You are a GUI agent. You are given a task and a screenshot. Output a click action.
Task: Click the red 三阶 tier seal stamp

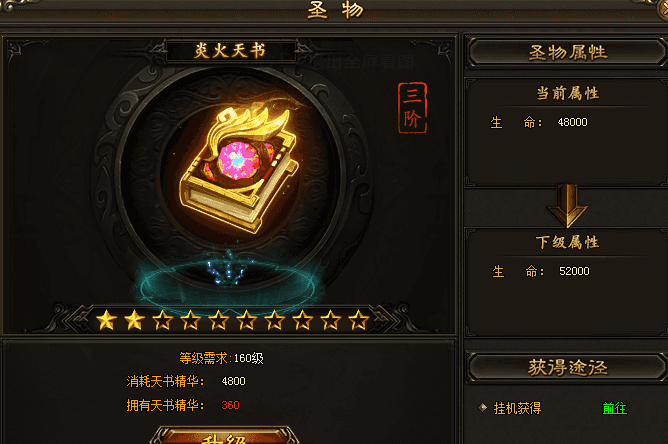coord(412,107)
